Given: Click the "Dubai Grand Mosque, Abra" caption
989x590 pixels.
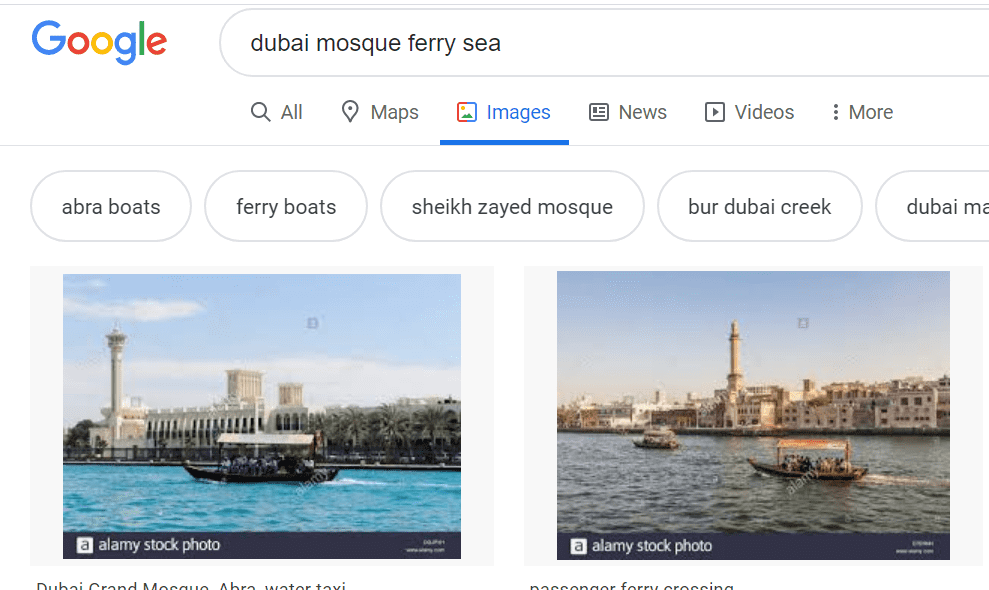Looking at the screenshot, I should (x=190, y=585).
